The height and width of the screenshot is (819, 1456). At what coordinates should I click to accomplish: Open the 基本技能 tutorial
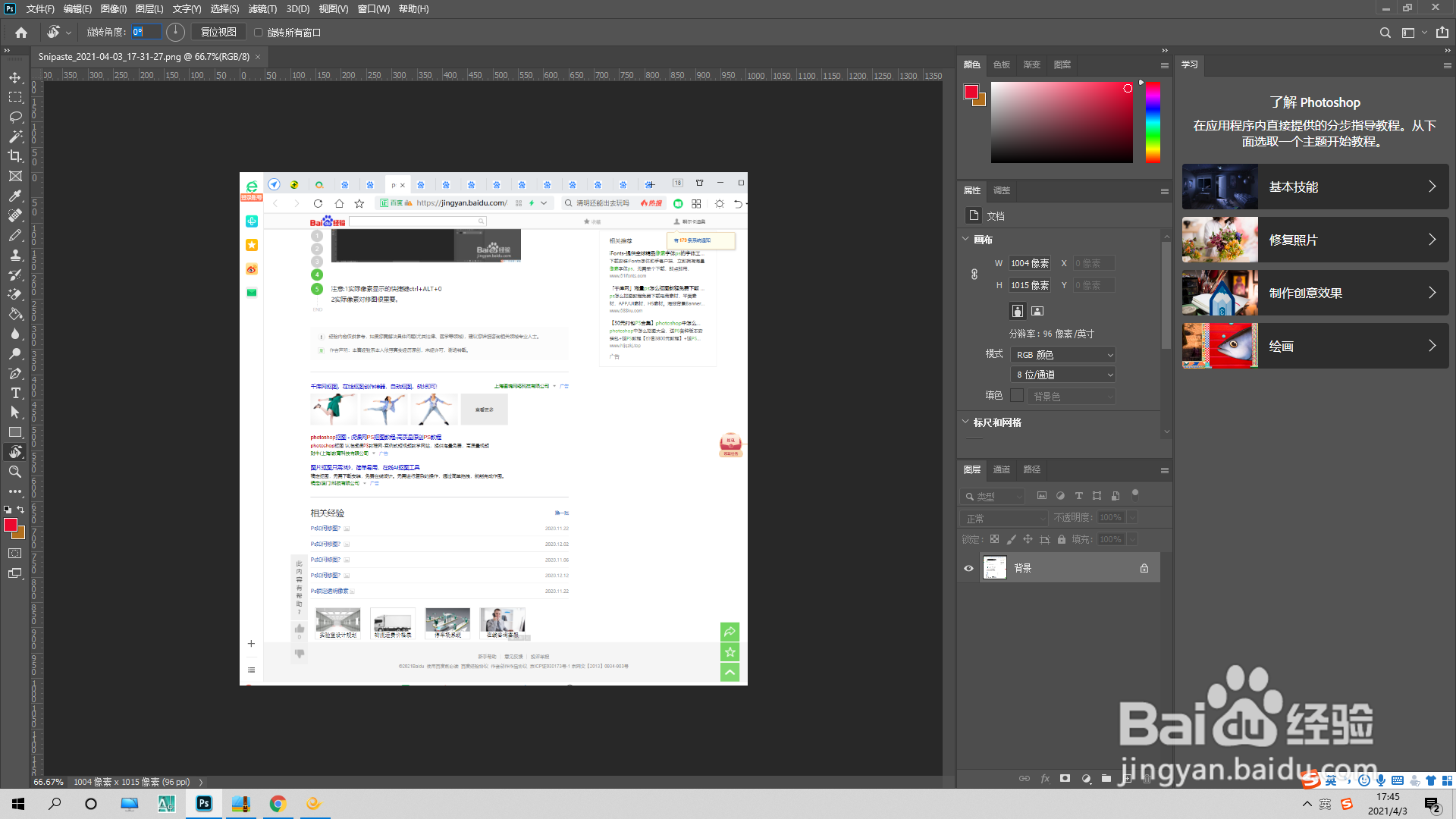(x=1315, y=187)
